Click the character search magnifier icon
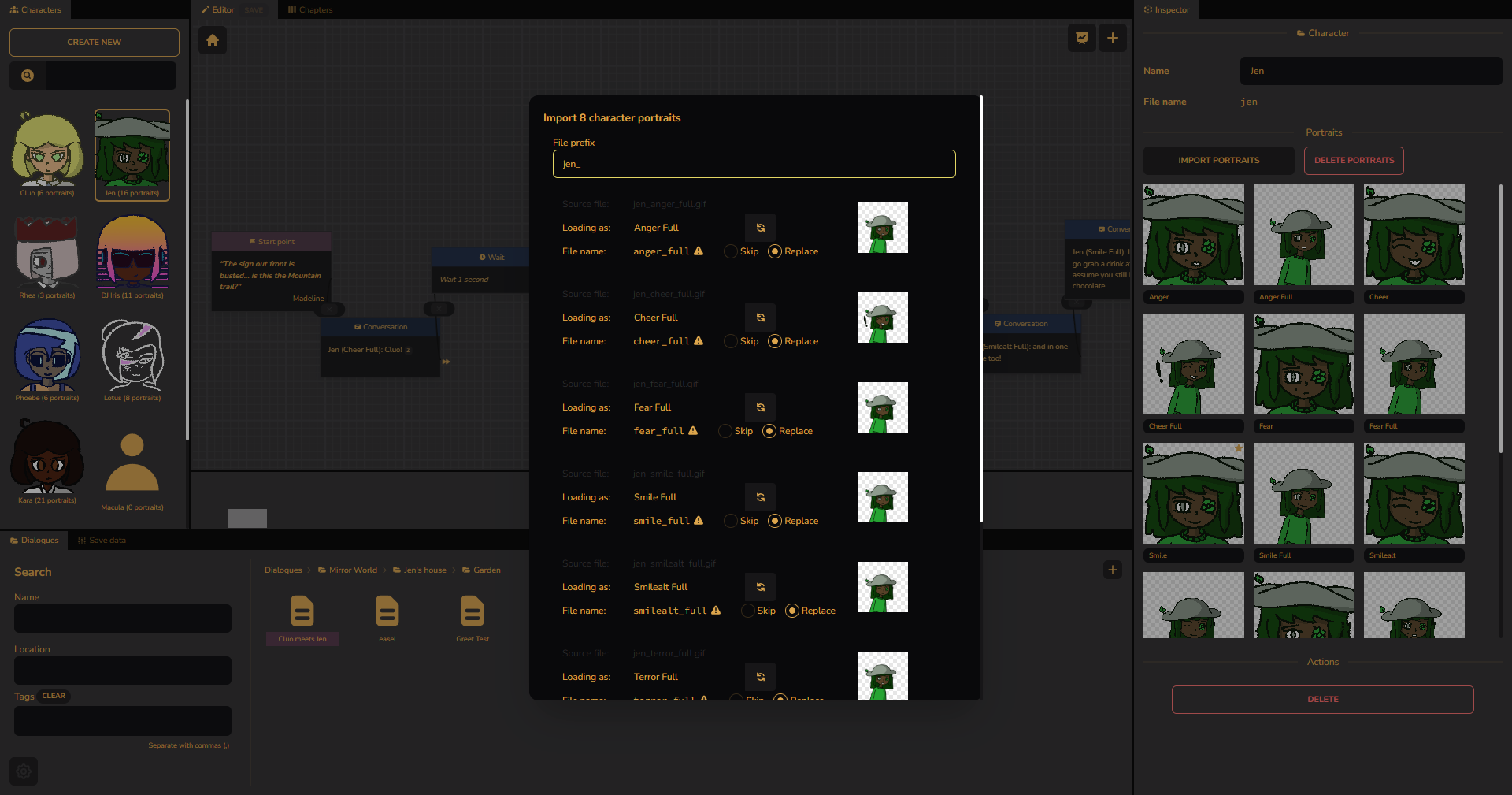This screenshot has width=1512, height=795. [28, 76]
